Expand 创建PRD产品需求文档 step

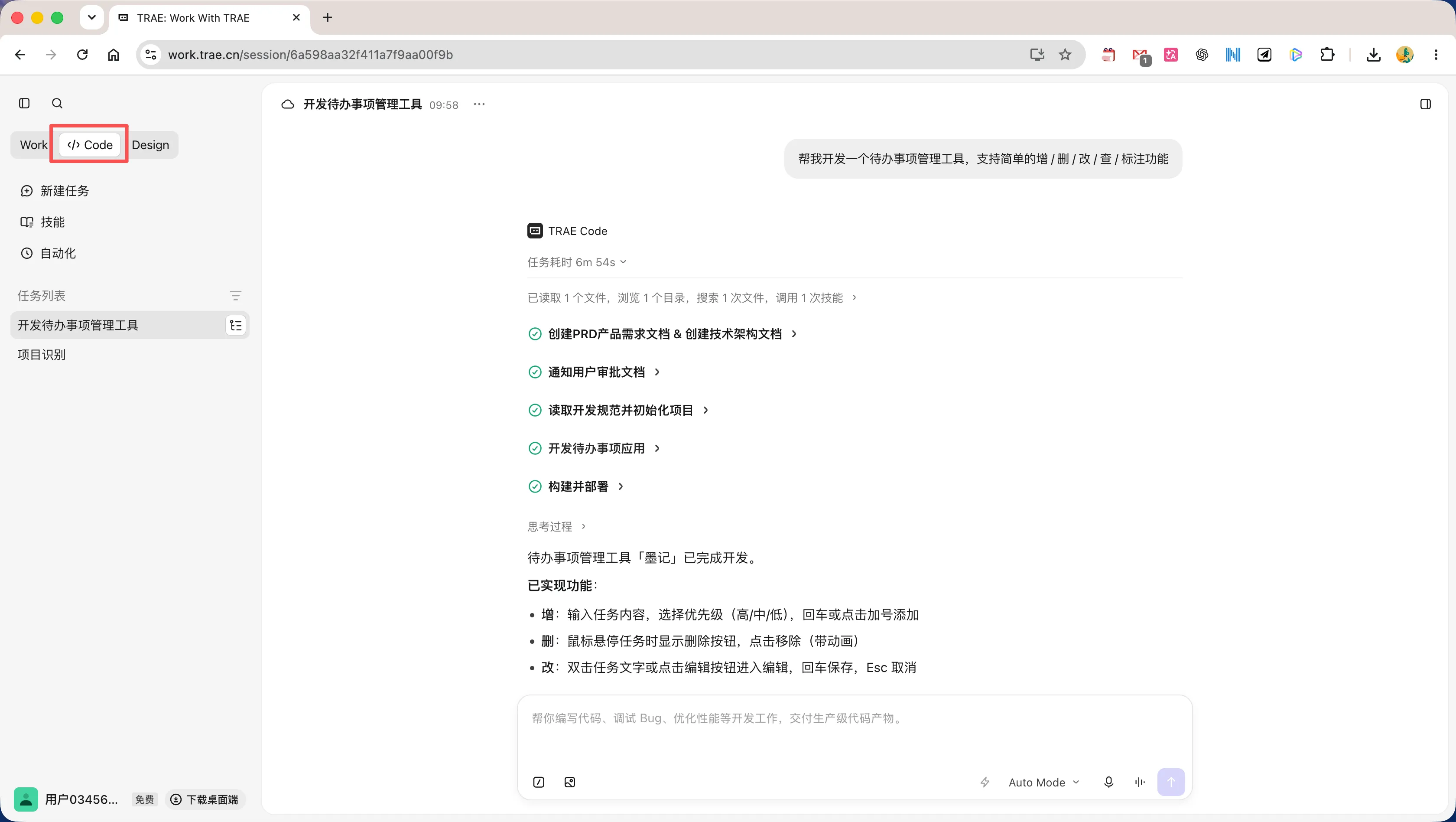[663, 333]
